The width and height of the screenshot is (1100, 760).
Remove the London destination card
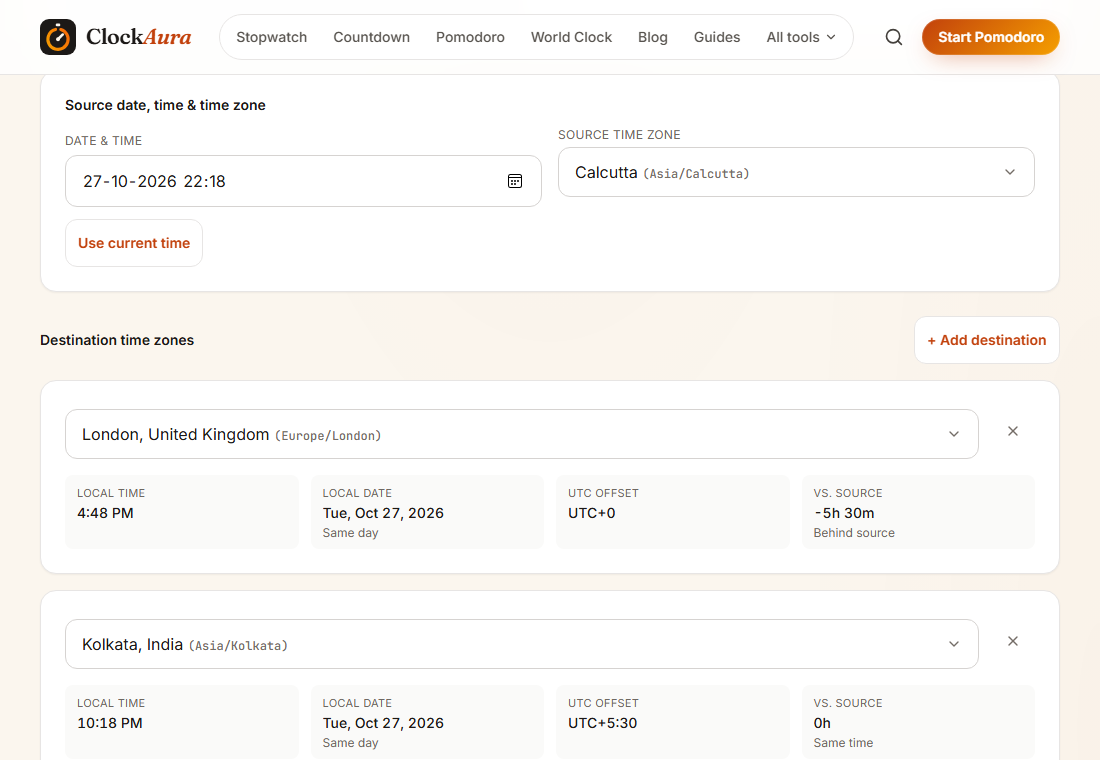1013,431
